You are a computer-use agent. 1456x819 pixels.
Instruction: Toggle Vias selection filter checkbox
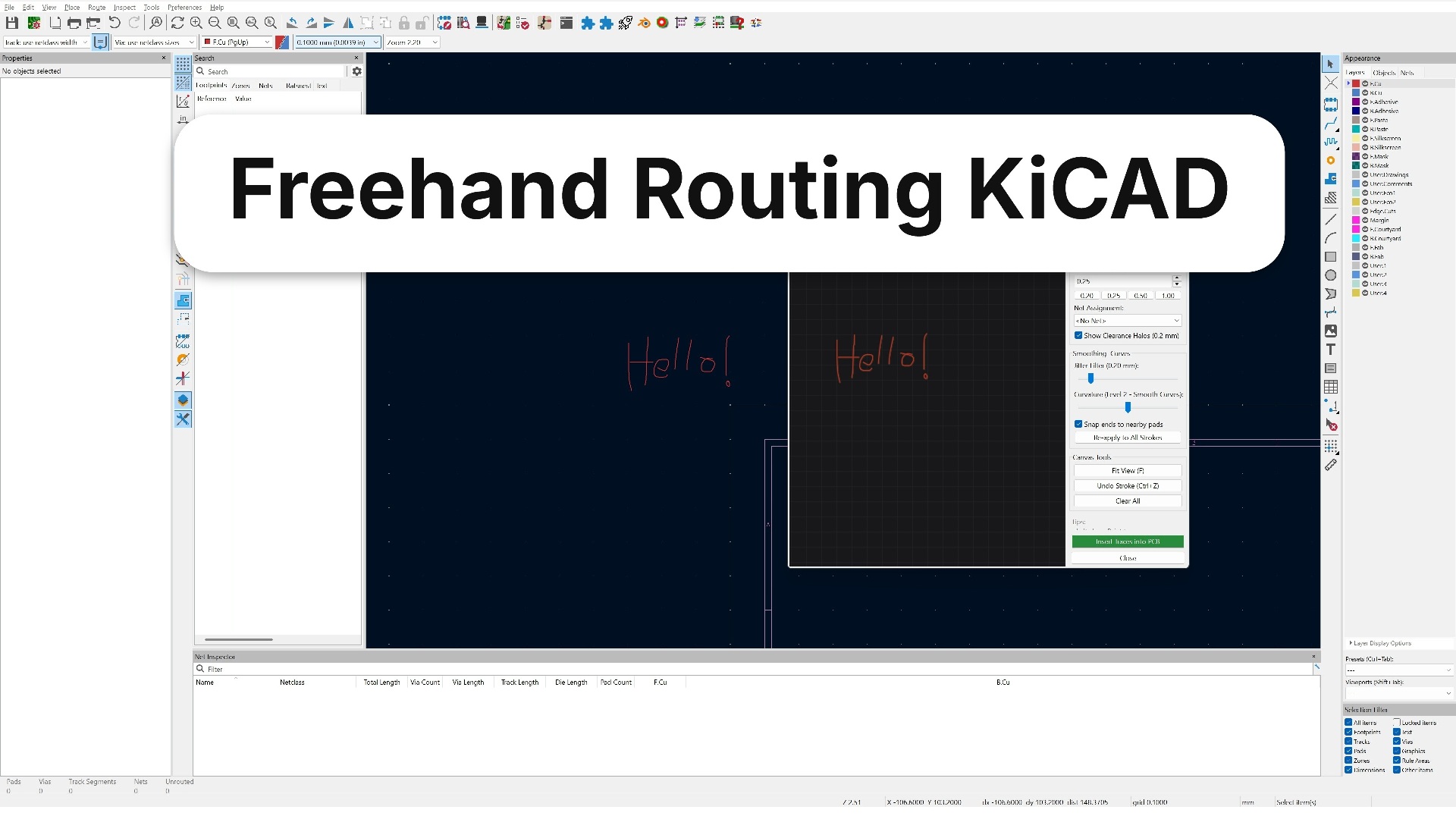coord(1397,742)
